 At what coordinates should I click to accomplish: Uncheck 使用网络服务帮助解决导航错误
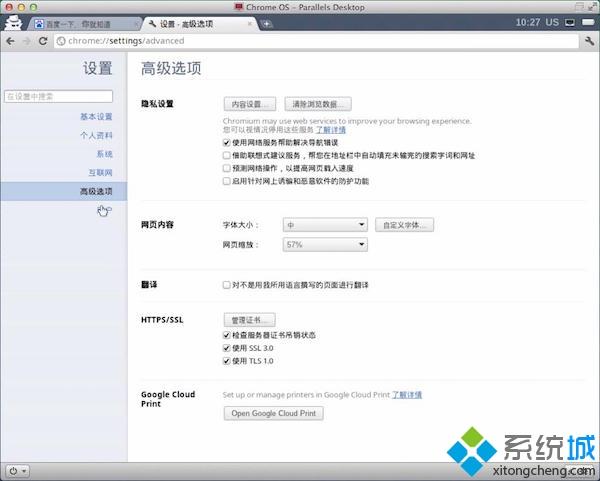point(227,143)
